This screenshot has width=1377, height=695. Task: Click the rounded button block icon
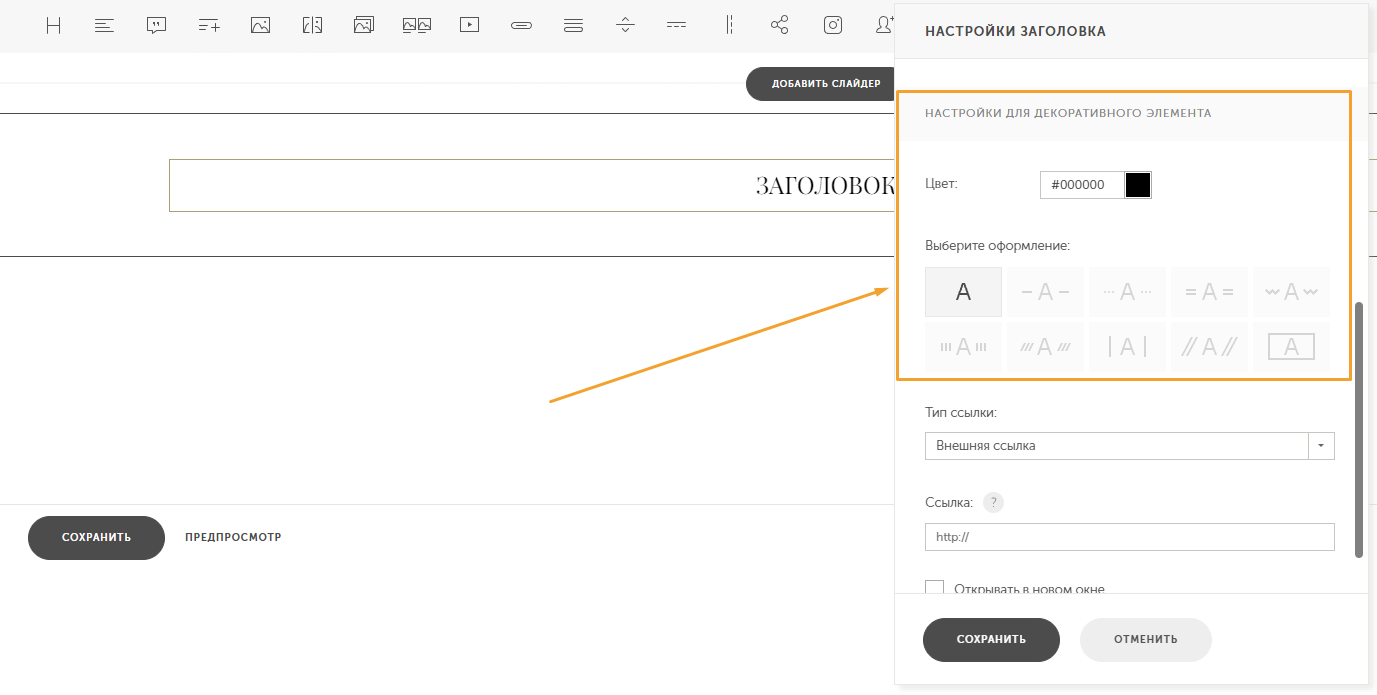pyautogui.click(x=521, y=26)
